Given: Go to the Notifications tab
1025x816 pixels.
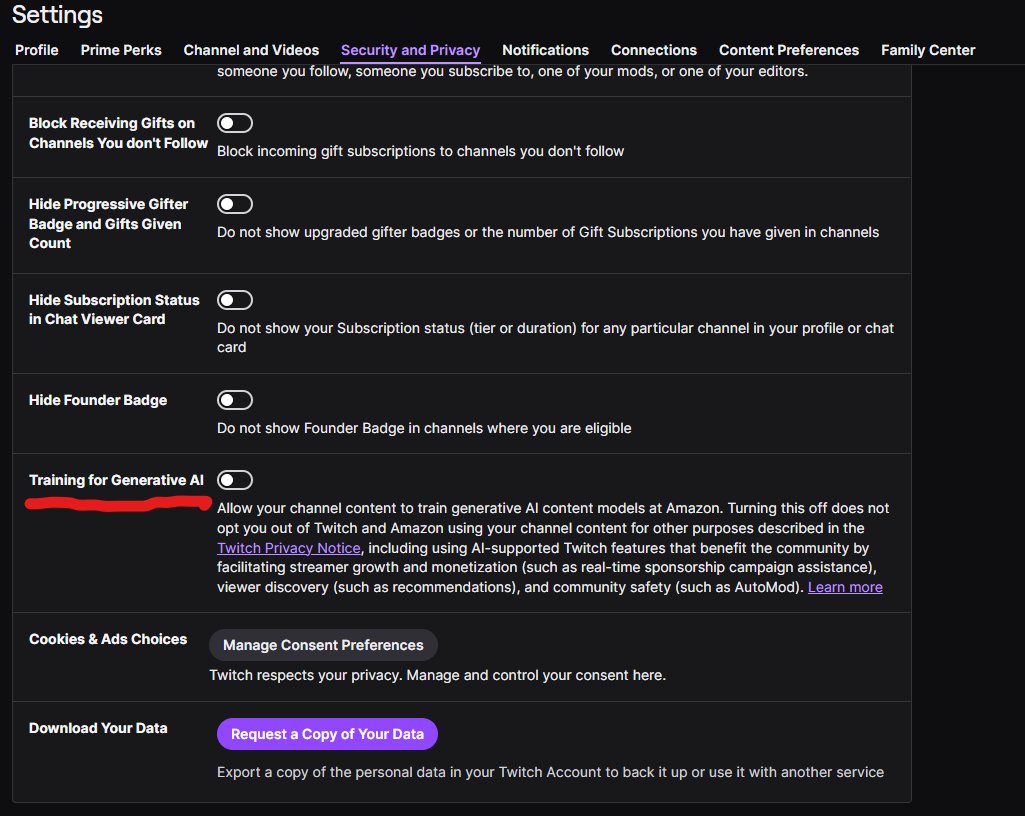Looking at the screenshot, I should click(545, 50).
